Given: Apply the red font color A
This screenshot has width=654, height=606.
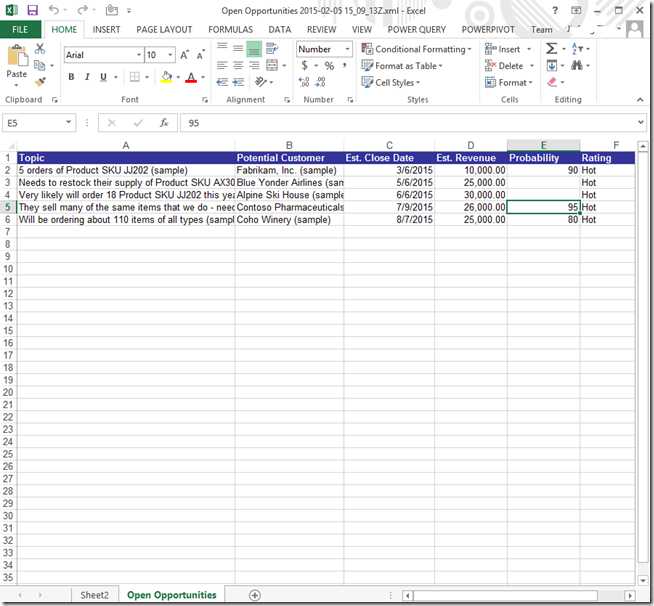Looking at the screenshot, I should [191, 77].
